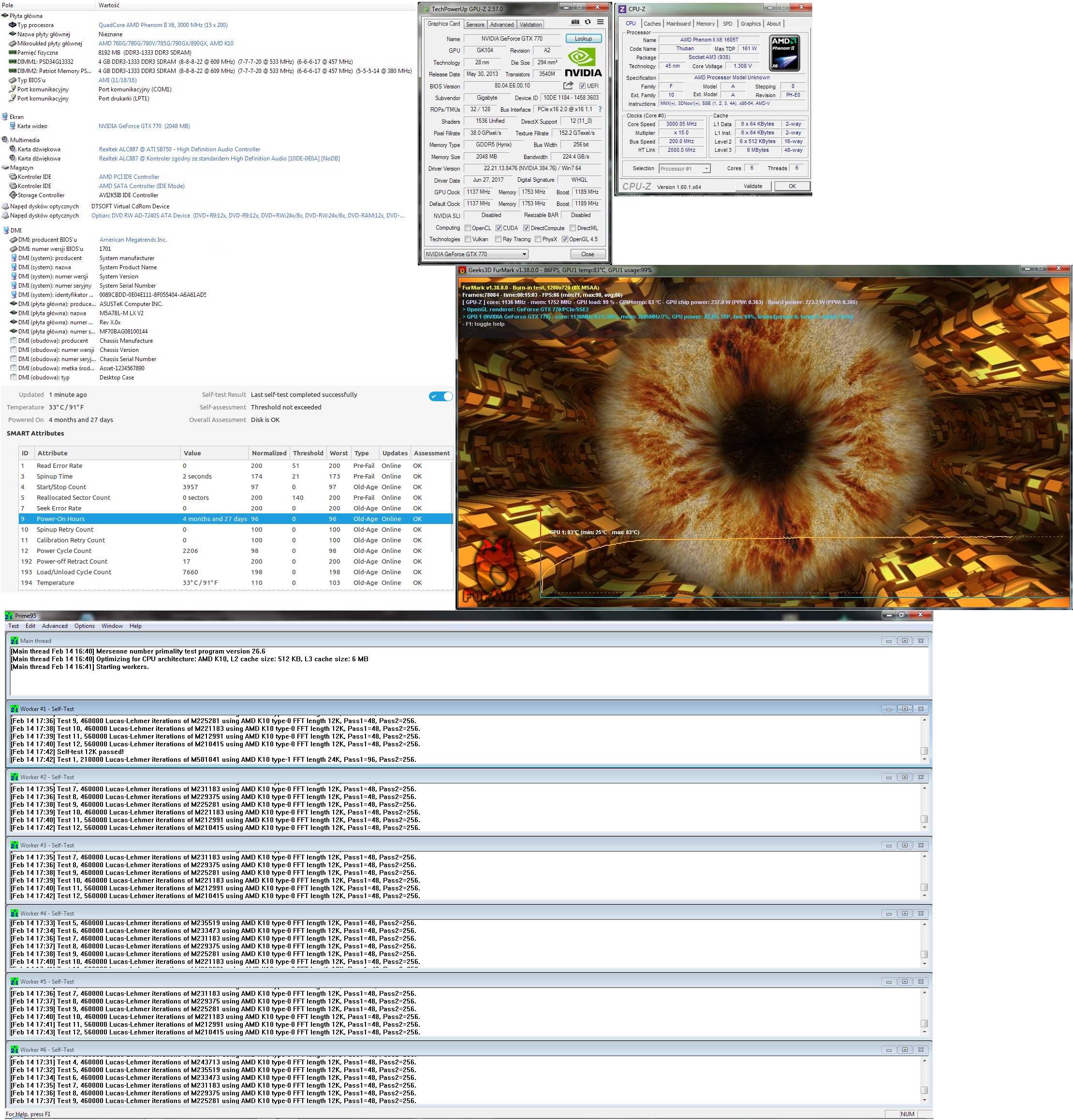
Task: Open the NVIDIA GeForce GTX 770 (2048 MB) link
Action: click(x=144, y=126)
